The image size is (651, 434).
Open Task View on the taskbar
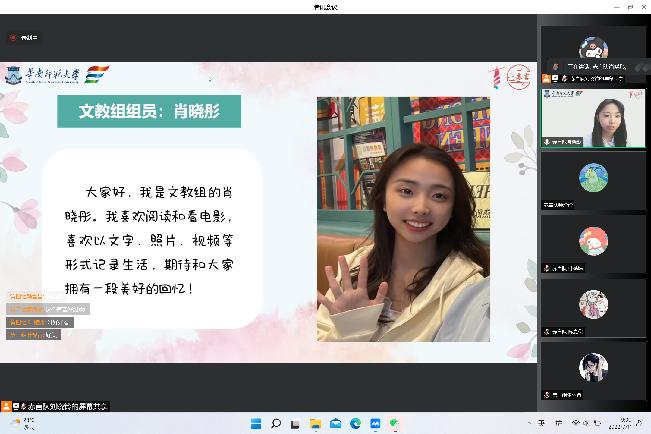[x=295, y=424]
